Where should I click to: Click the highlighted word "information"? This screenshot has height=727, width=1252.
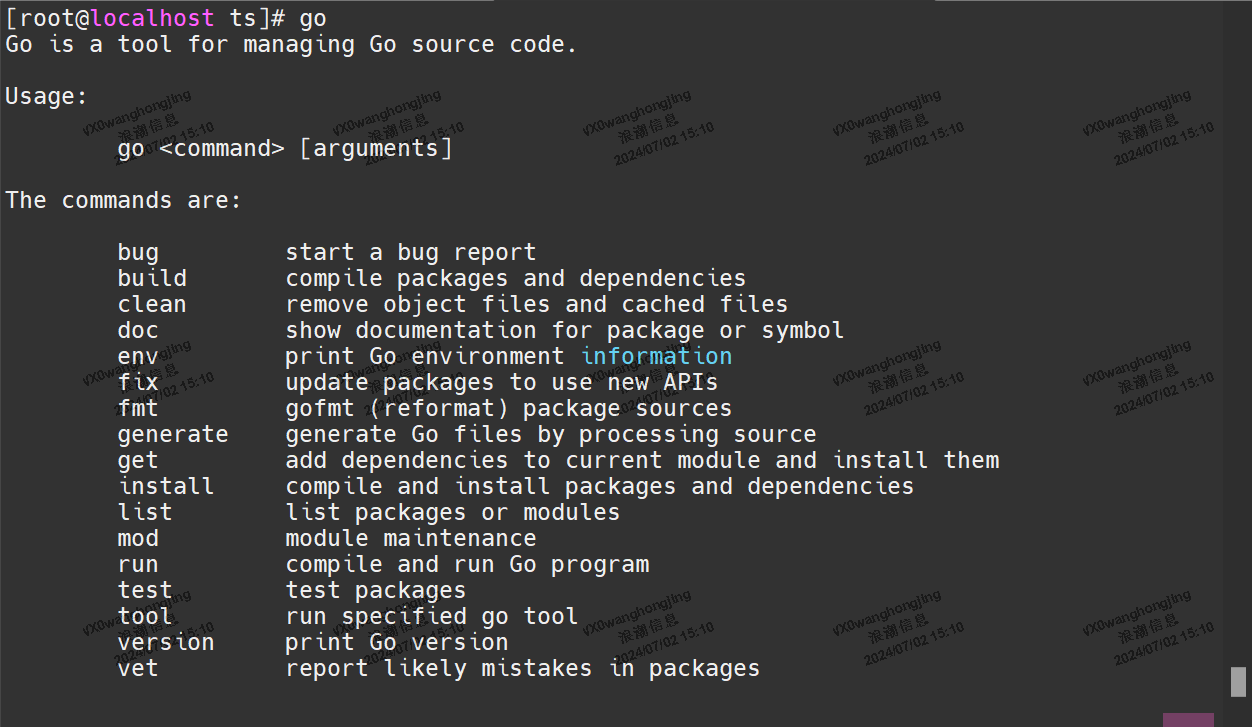655,356
